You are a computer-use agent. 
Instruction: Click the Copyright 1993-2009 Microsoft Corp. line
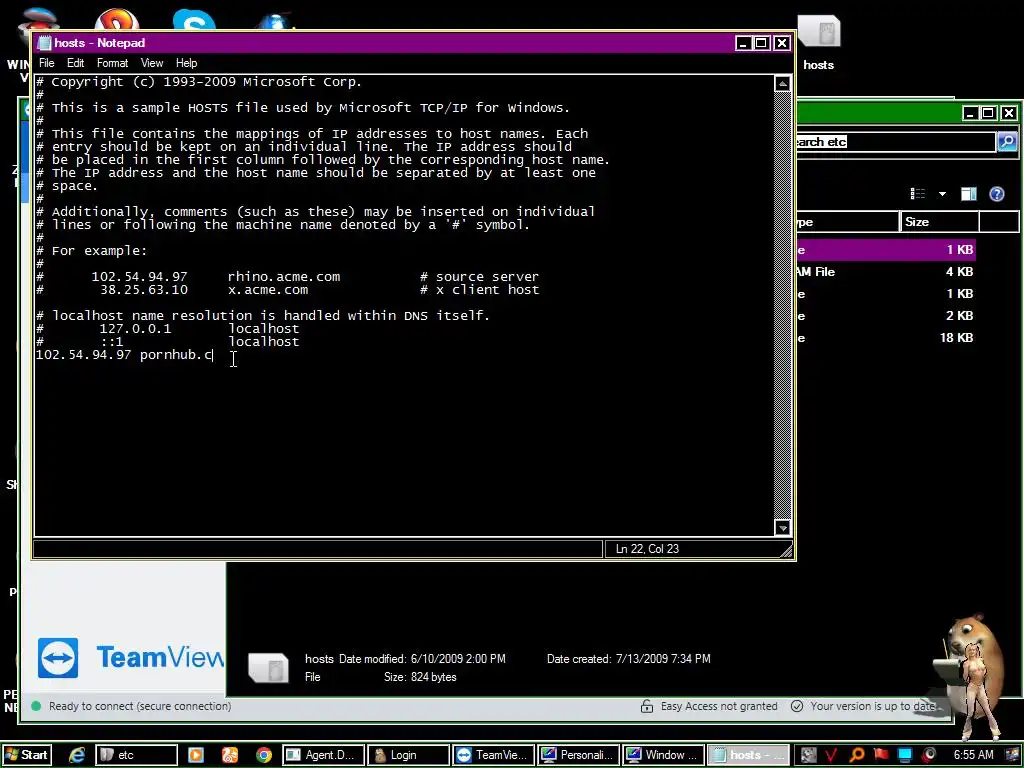click(x=199, y=82)
